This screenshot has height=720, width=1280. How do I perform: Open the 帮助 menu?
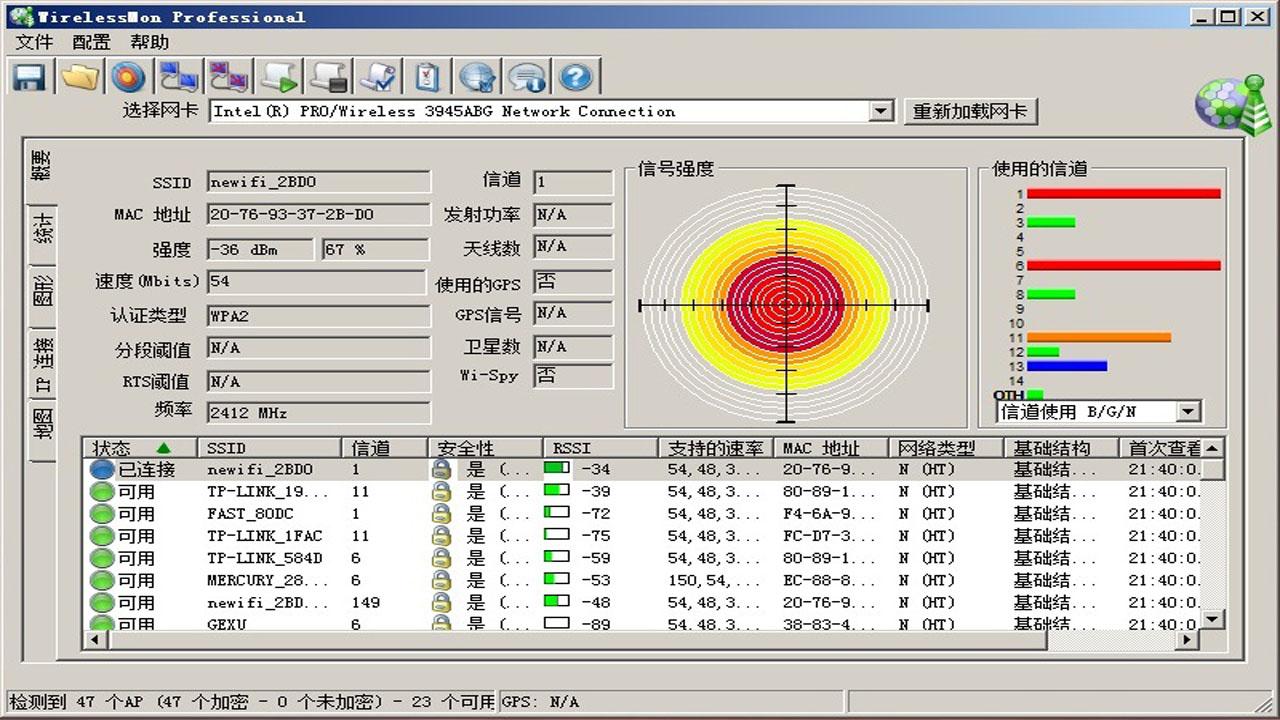[149, 42]
